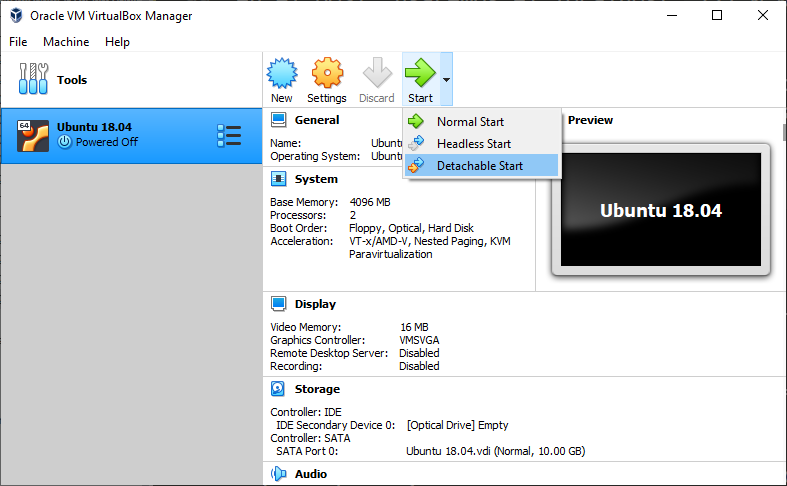The image size is (787, 486).
Task: Open the Start dropdown arrow
Action: pos(446,79)
